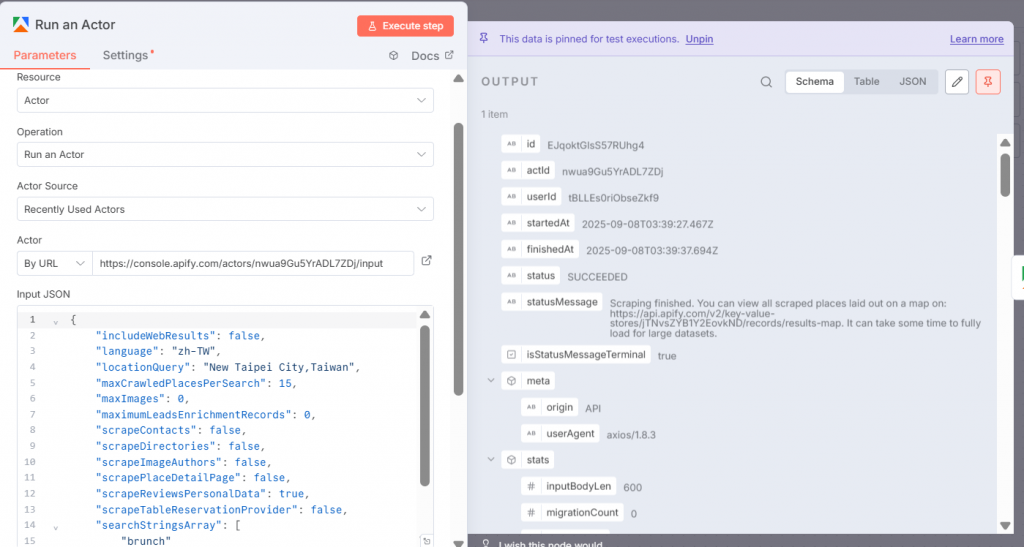Open the Actor Source dropdown
The image size is (1024, 547).
(225, 210)
